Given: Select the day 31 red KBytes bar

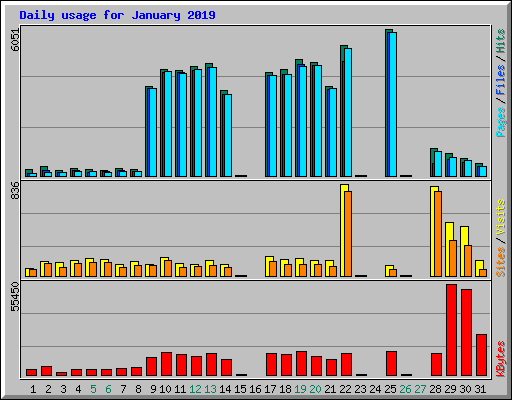Looking at the screenshot, I should click(x=481, y=355).
